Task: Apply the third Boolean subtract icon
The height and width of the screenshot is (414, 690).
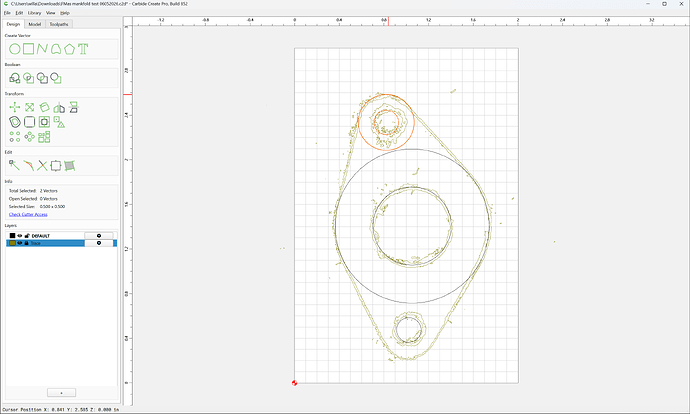Action: pos(42,78)
